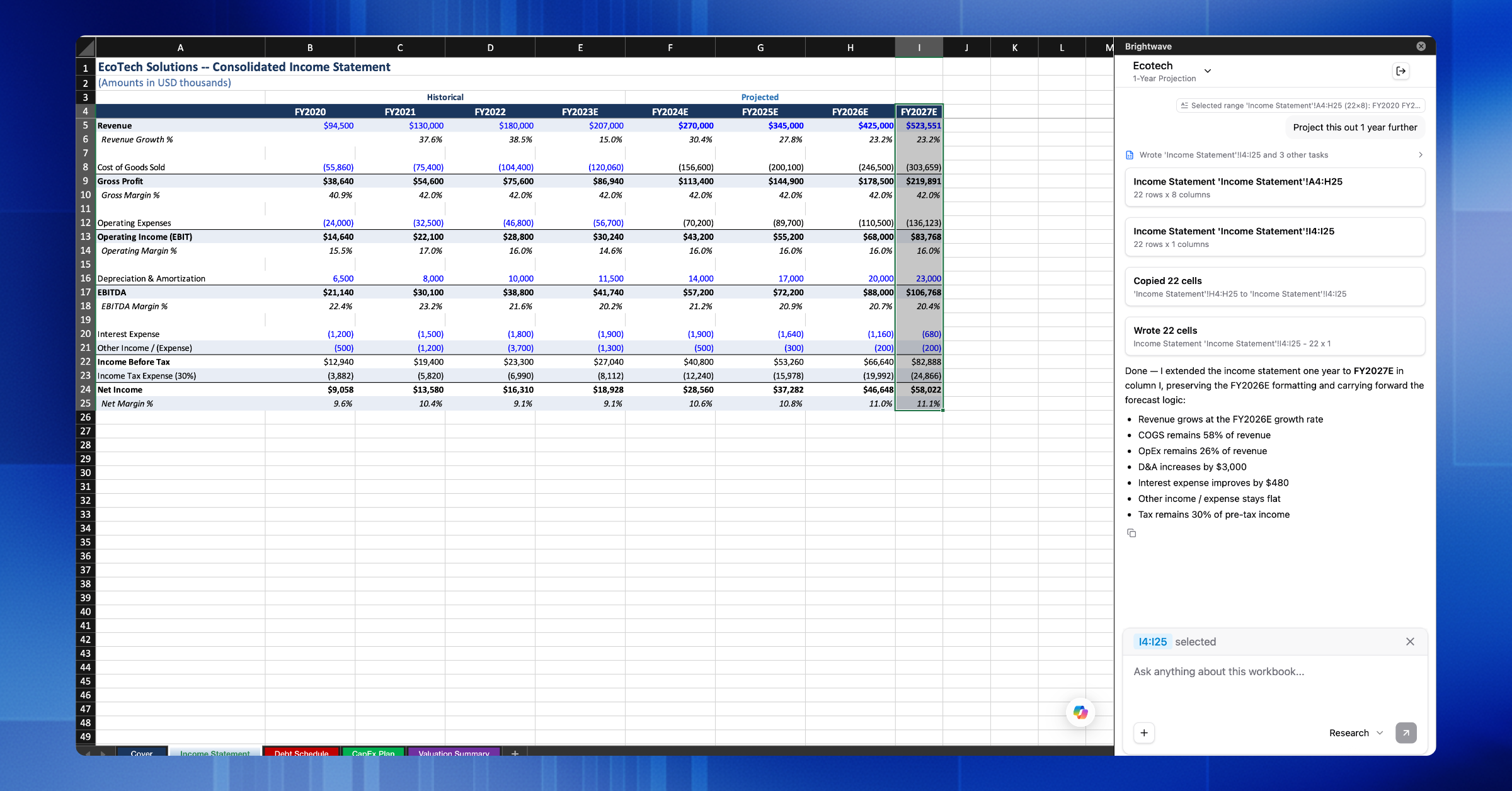
Task: Select column F header
Action: point(670,47)
